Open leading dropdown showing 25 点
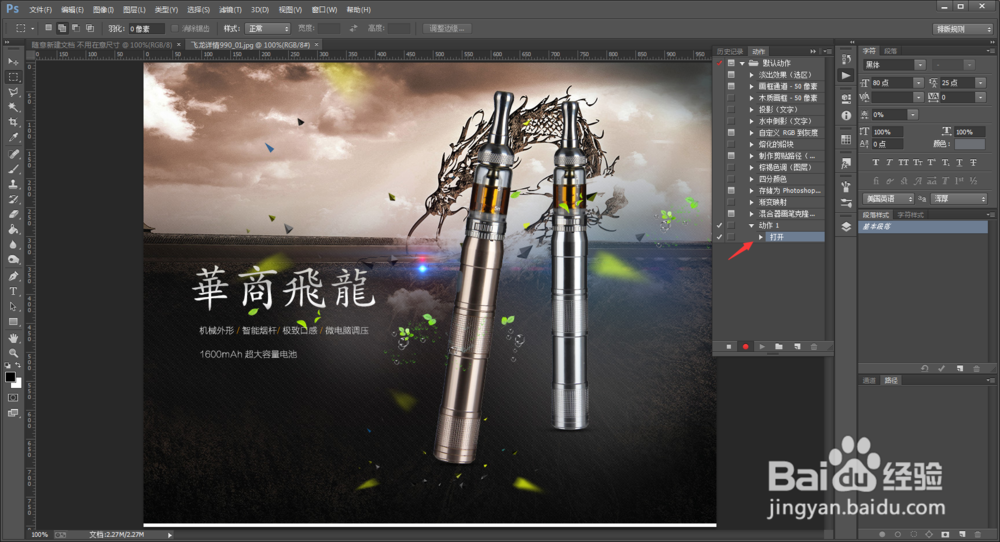Image resolution: width=1000 pixels, height=542 pixels. click(980, 83)
